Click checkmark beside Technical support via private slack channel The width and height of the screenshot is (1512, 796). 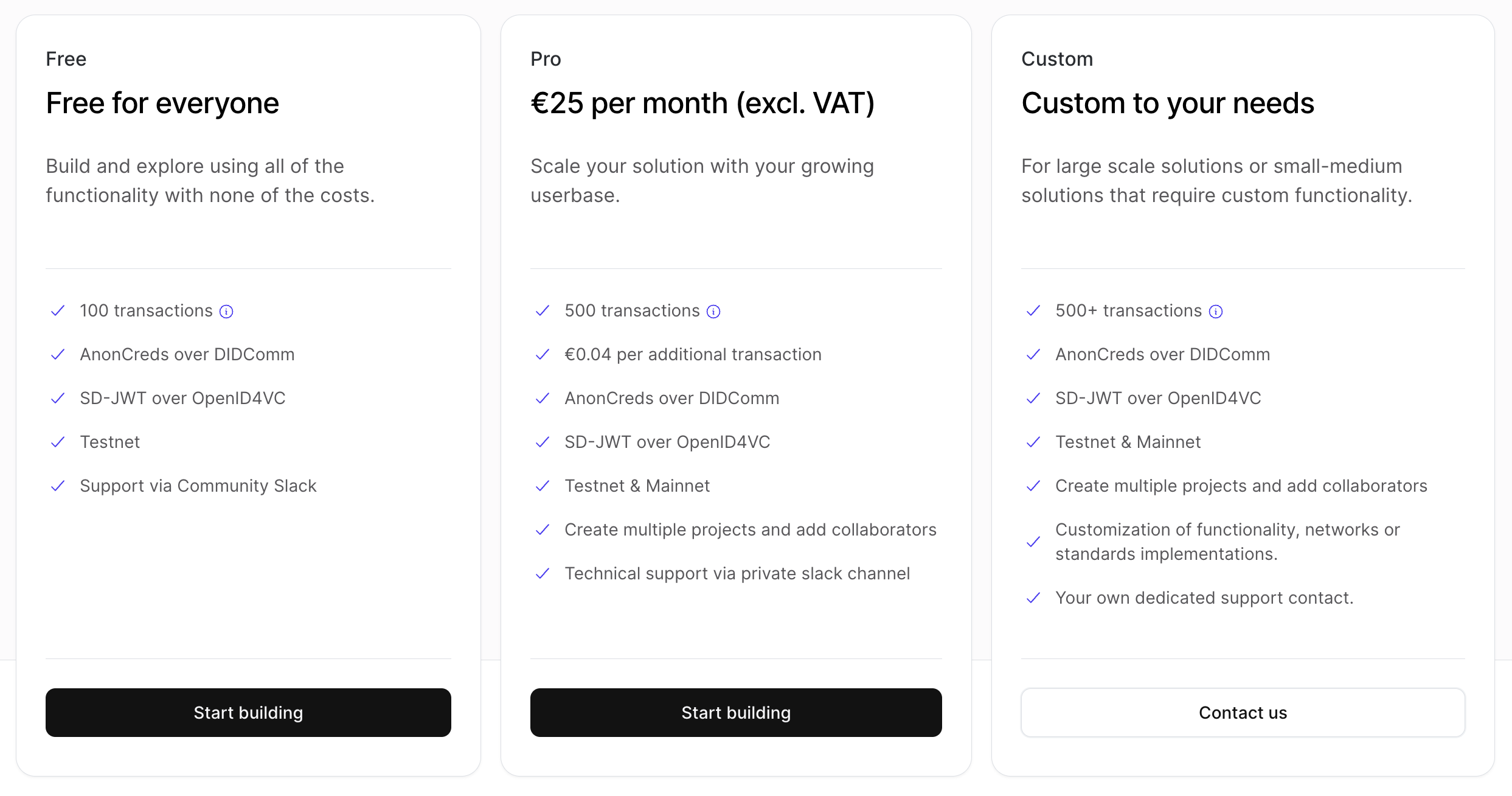[x=543, y=573]
